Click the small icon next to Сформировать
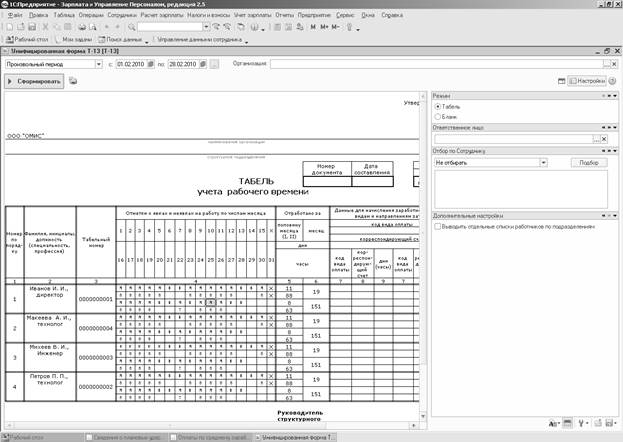The width and height of the screenshot is (623, 442). pos(73,81)
